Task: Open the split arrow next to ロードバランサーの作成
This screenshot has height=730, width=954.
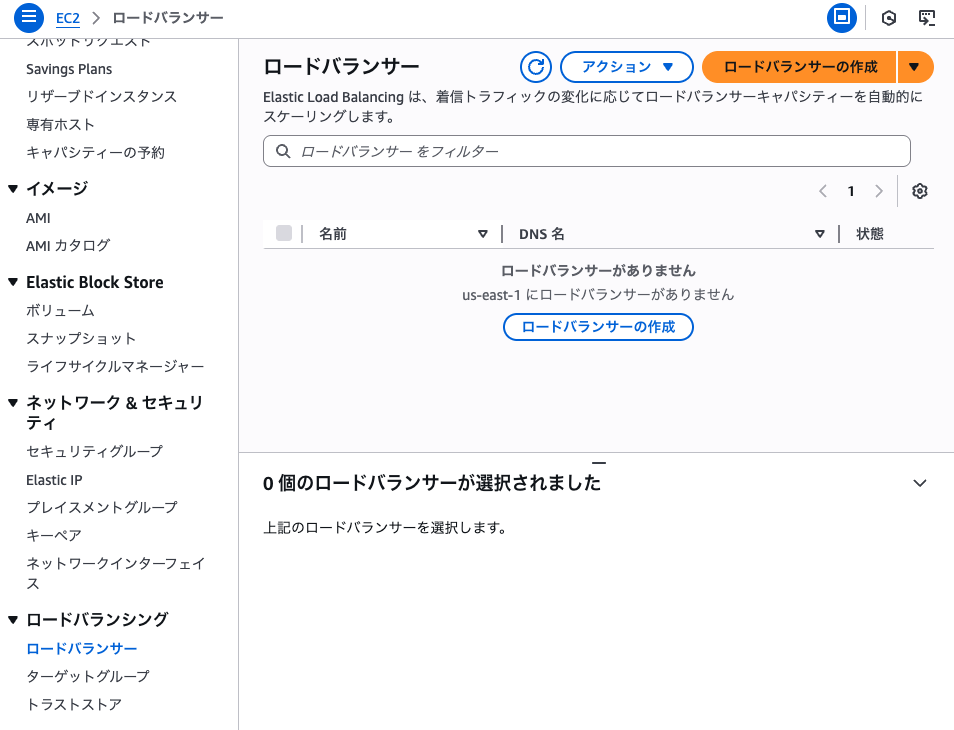Action: (916, 67)
